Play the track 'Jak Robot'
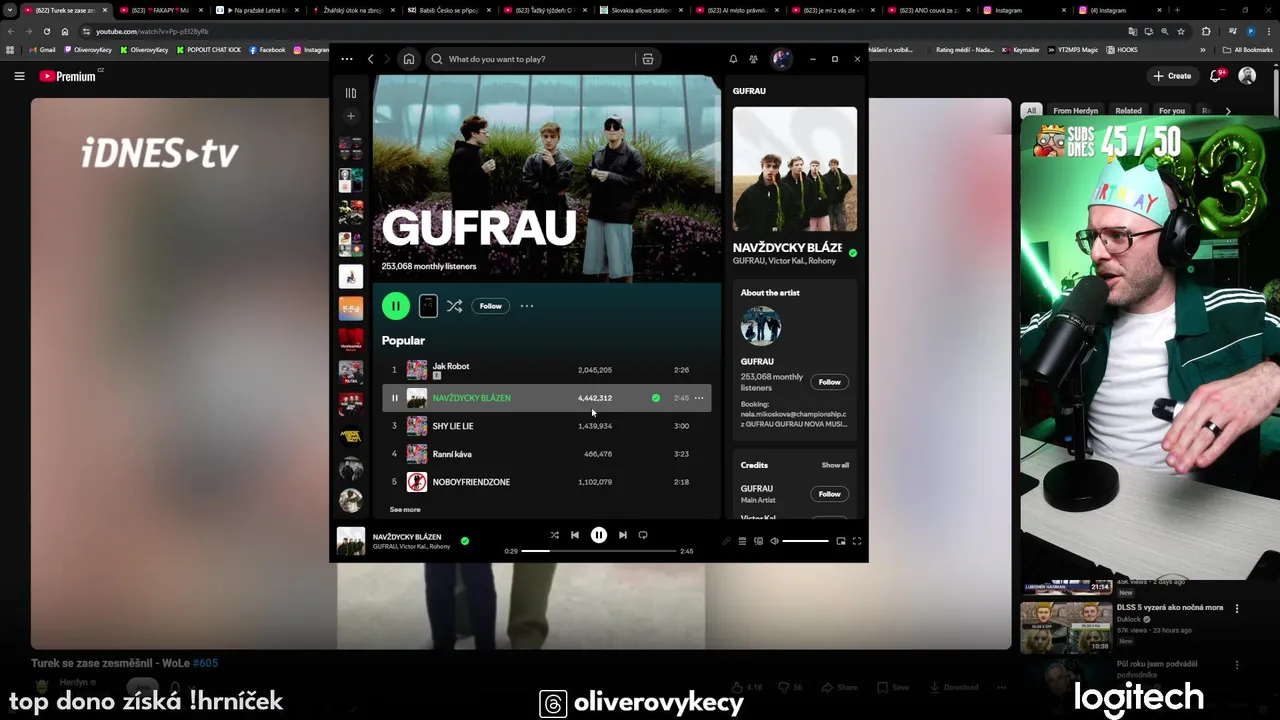1280x720 pixels. (x=546, y=370)
